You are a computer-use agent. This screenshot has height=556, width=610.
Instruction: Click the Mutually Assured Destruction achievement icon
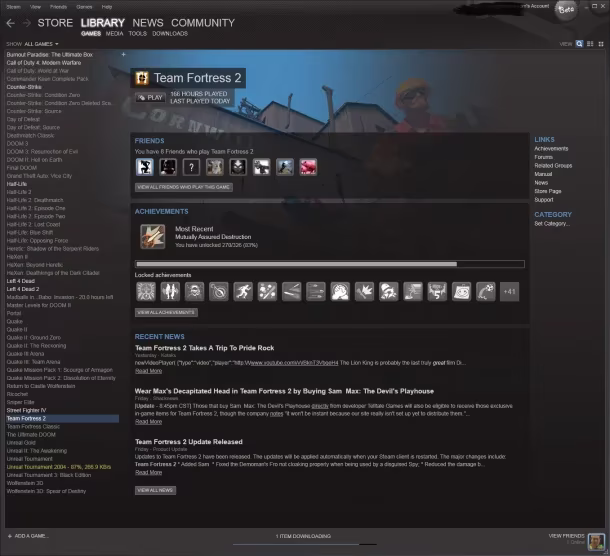coord(152,237)
